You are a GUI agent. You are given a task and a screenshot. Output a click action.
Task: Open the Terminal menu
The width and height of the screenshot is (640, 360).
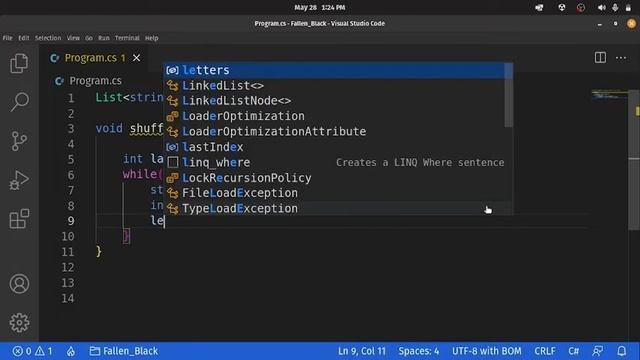pyautogui.click(x=127, y=38)
